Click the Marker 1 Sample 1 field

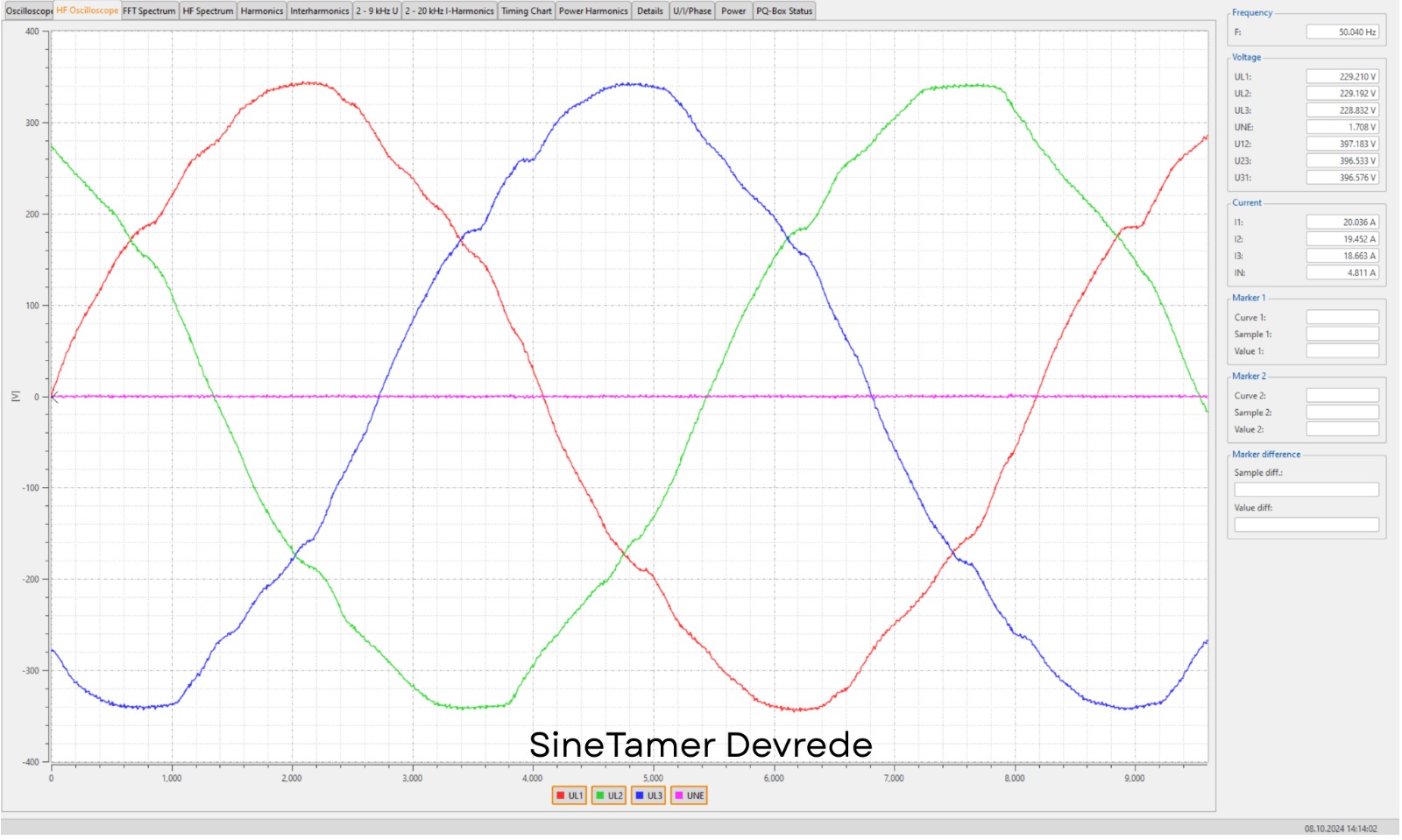[x=1342, y=335]
